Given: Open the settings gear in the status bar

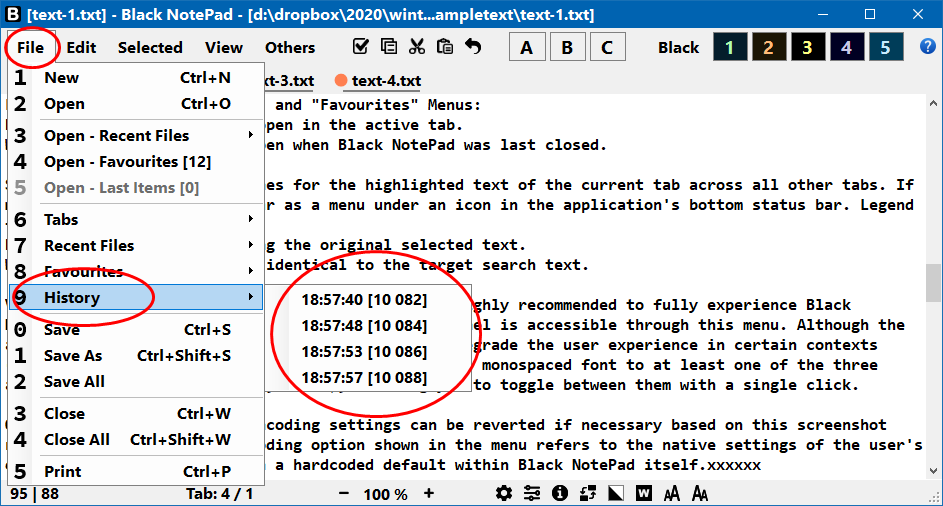Looking at the screenshot, I should point(504,494).
